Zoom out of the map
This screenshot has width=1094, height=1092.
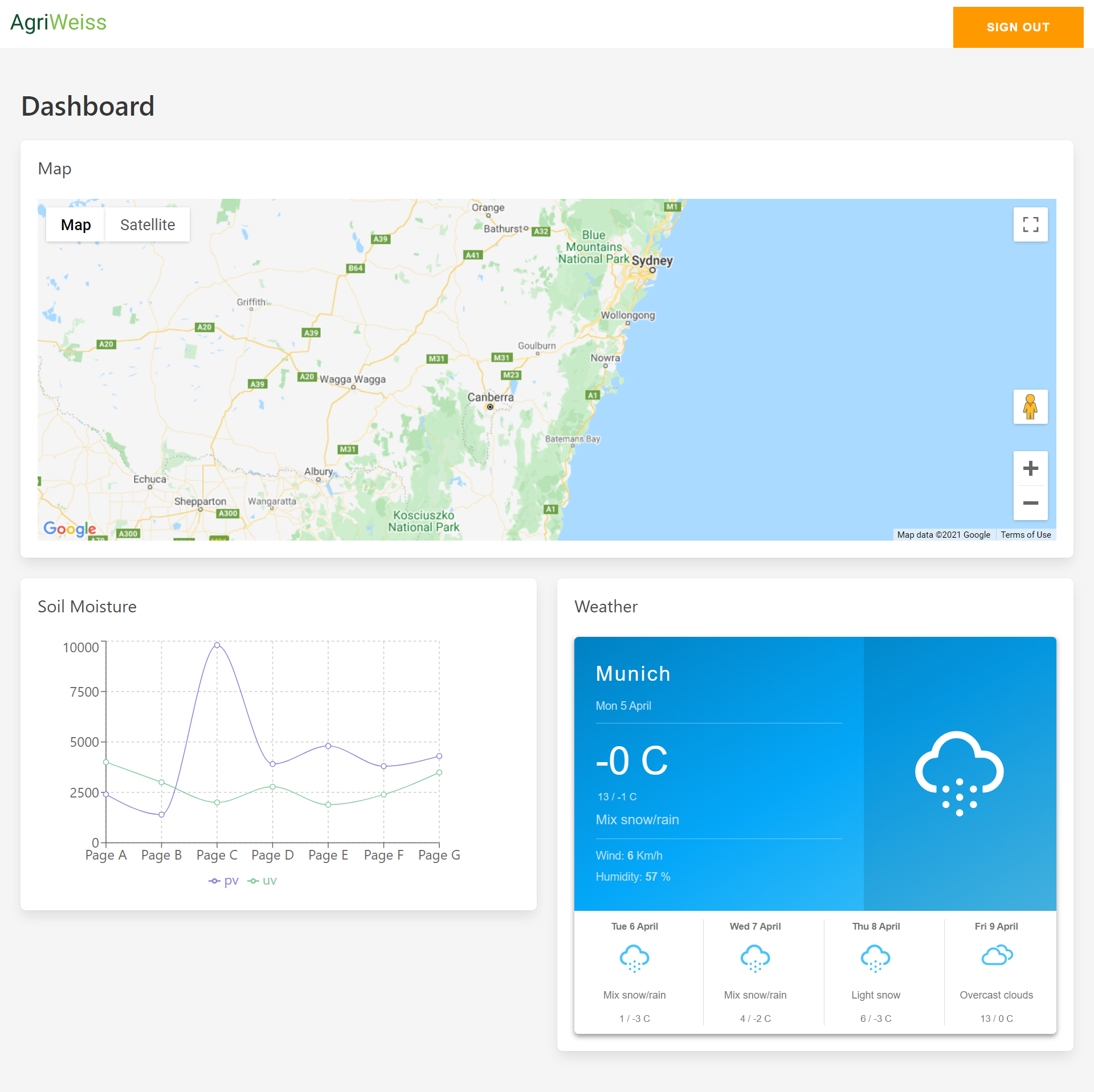[x=1030, y=503]
